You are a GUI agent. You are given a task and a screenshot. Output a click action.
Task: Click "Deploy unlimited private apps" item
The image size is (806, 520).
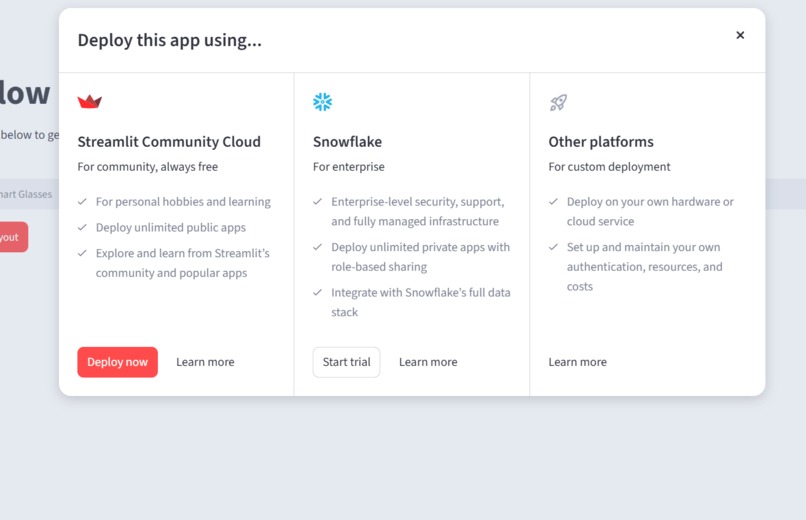coord(420,256)
